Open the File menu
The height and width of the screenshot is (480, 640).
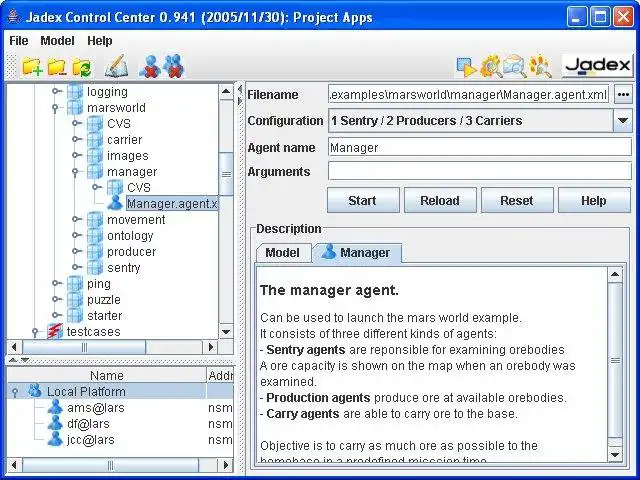[x=18, y=40]
